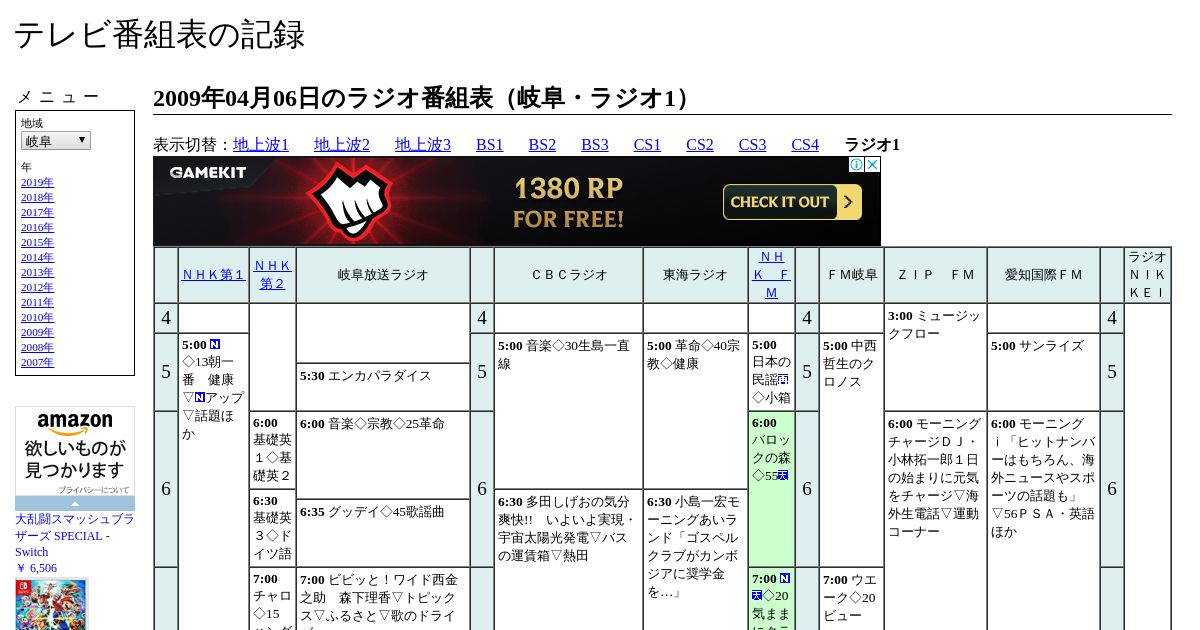The height and width of the screenshot is (630, 1200).
Task: Open the 2016年 archive link
Action: click(x=37, y=227)
